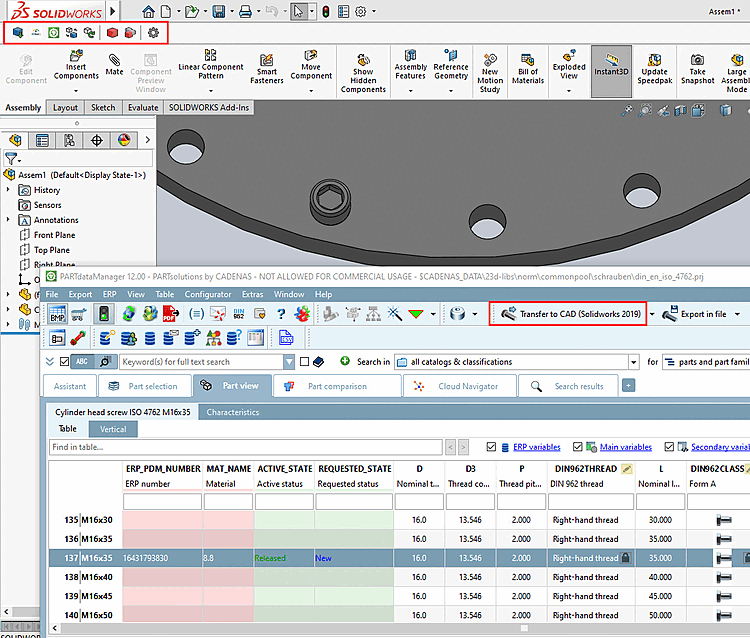Click the Take Snapshot tool
The image size is (750, 638).
(697, 70)
